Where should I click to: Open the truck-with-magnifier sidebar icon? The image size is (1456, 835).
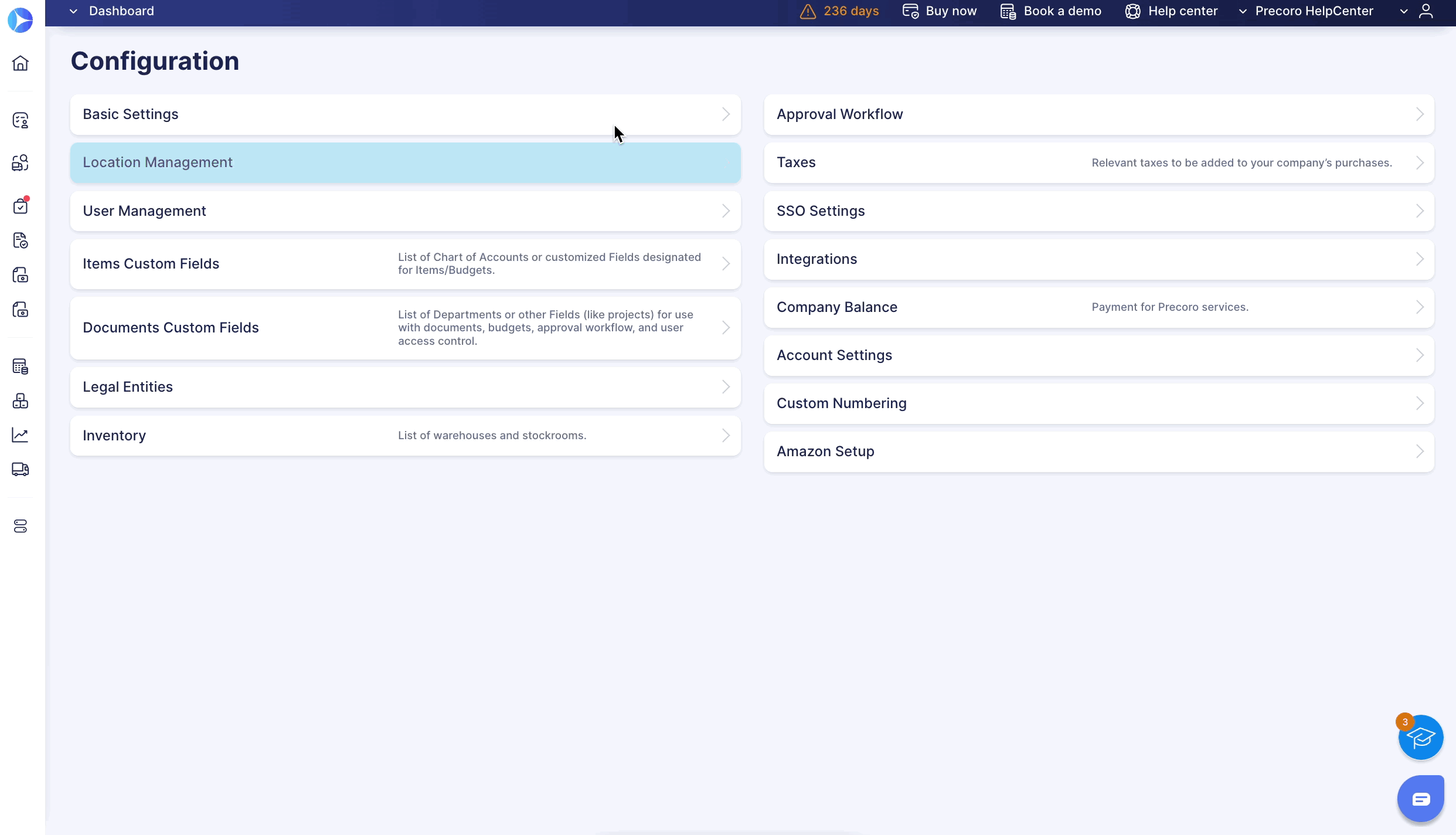[x=21, y=163]
